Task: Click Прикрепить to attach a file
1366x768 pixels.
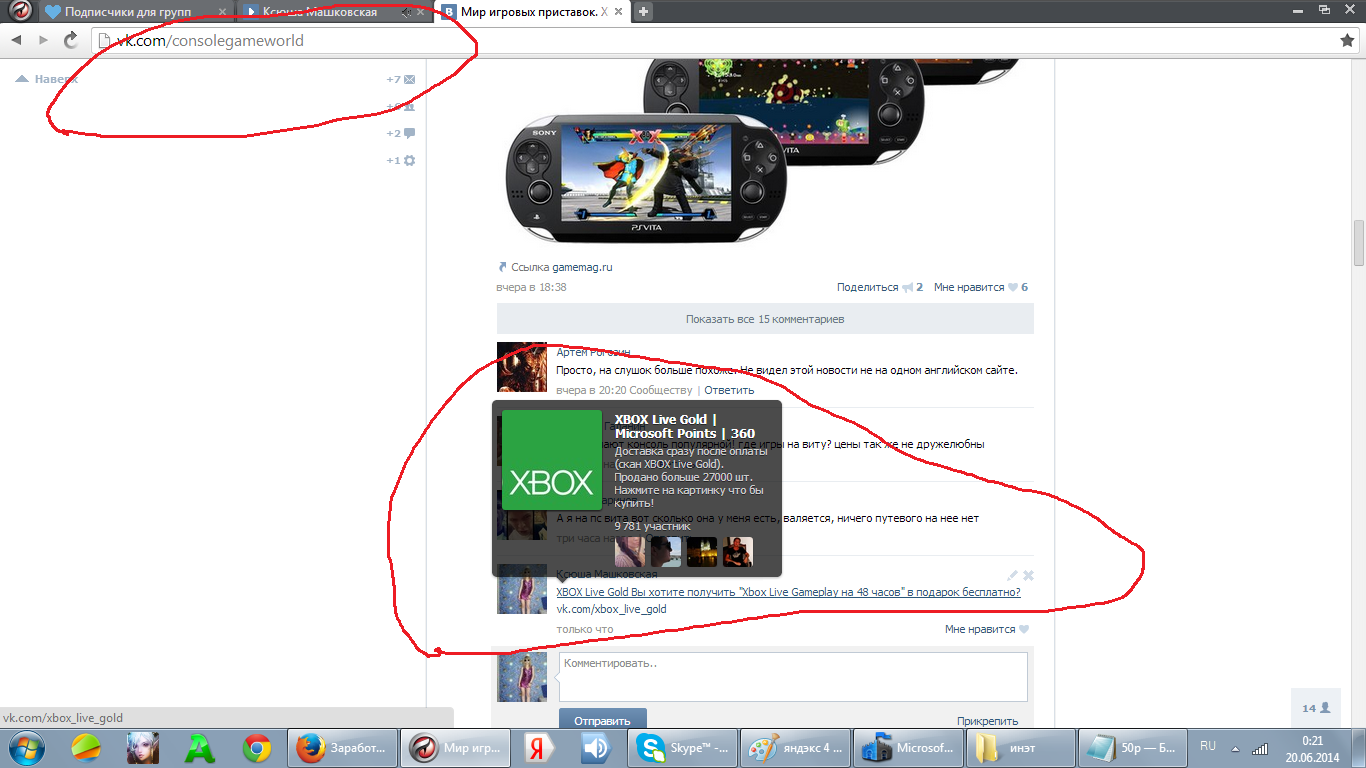Action: (987, 721)
